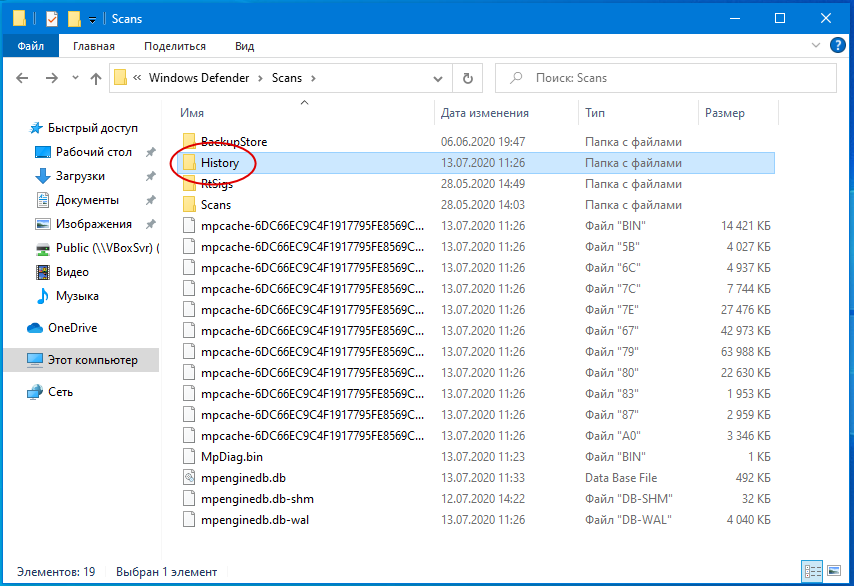Go back with the left arrow button
The width and height of the screenshot is (854, 586).
click(x=22, y=78)
